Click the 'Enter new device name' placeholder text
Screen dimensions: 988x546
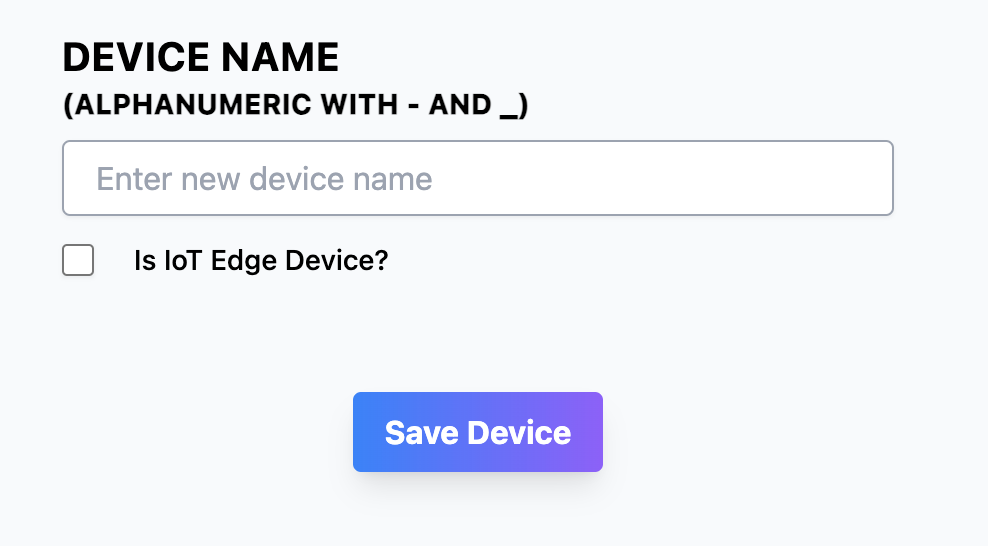coord(264,179)
